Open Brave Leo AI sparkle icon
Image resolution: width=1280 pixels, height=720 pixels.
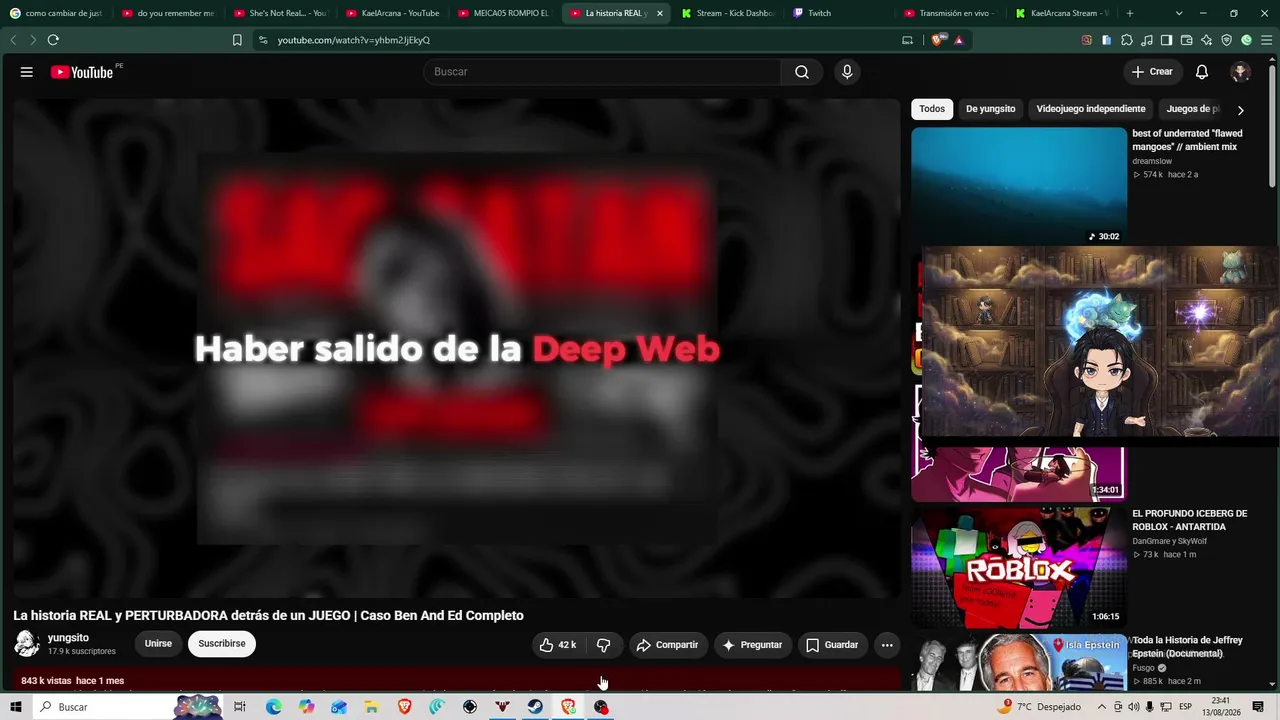1207,40
